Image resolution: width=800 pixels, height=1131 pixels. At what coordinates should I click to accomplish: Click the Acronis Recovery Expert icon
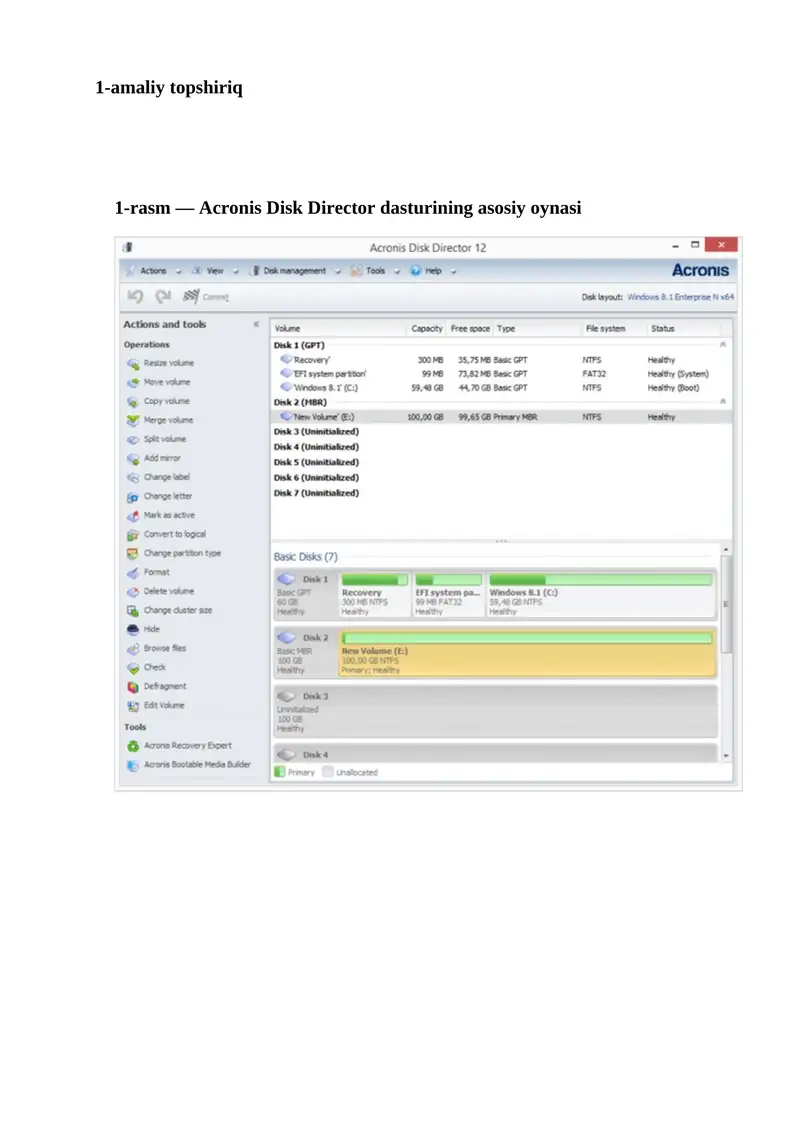133,746
